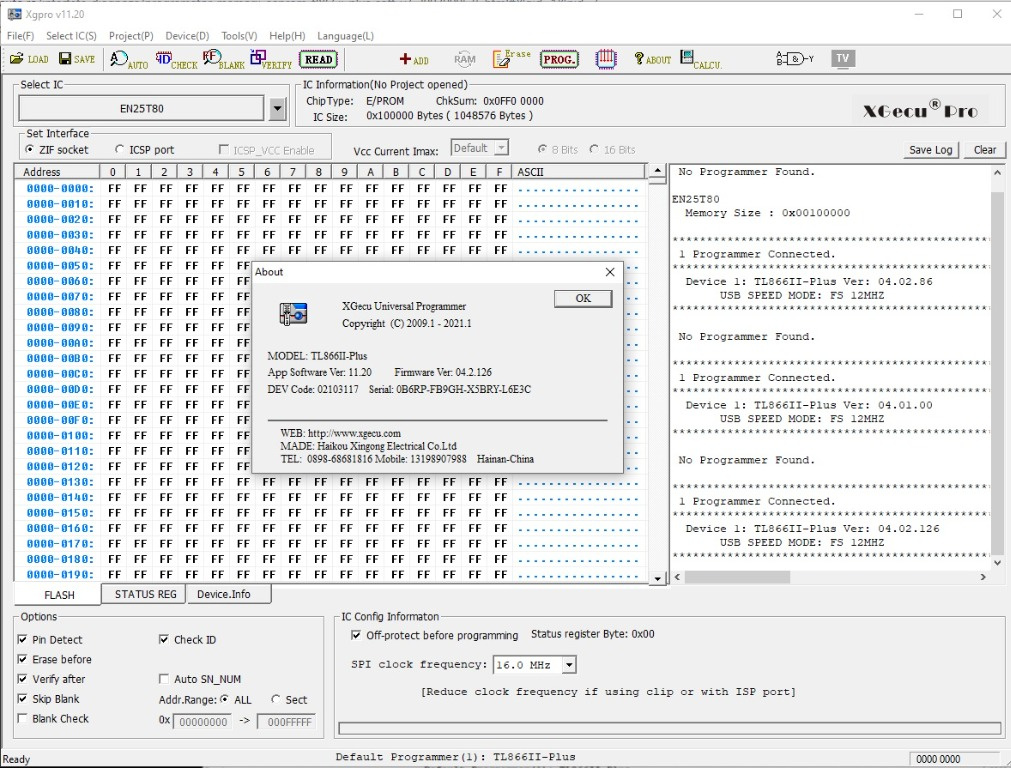This screenshot has width=1011, height=768.
Task: Open the Help(H) menu
Action: [x=287, y=36]
